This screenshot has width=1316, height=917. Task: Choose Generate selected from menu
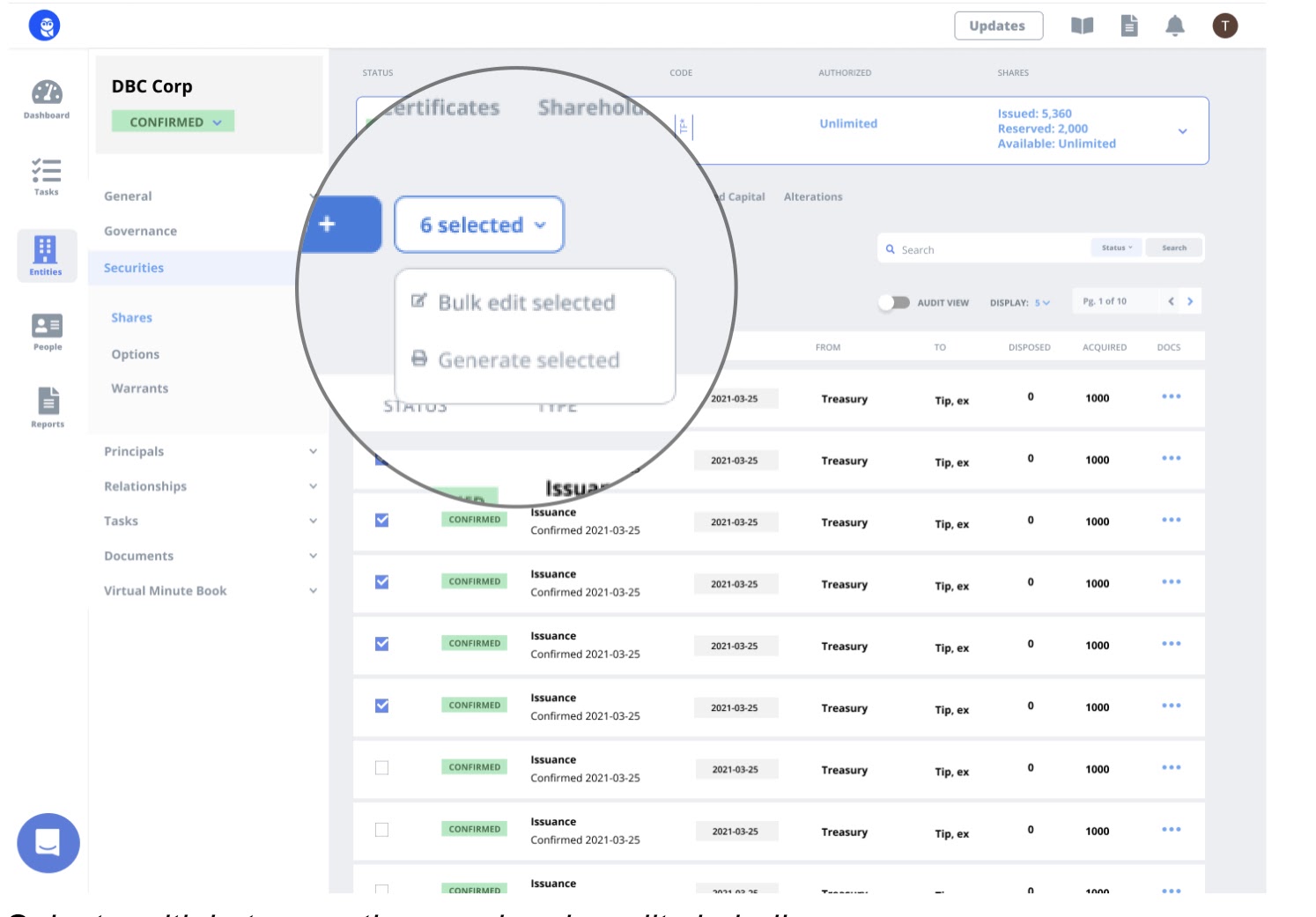528,360
